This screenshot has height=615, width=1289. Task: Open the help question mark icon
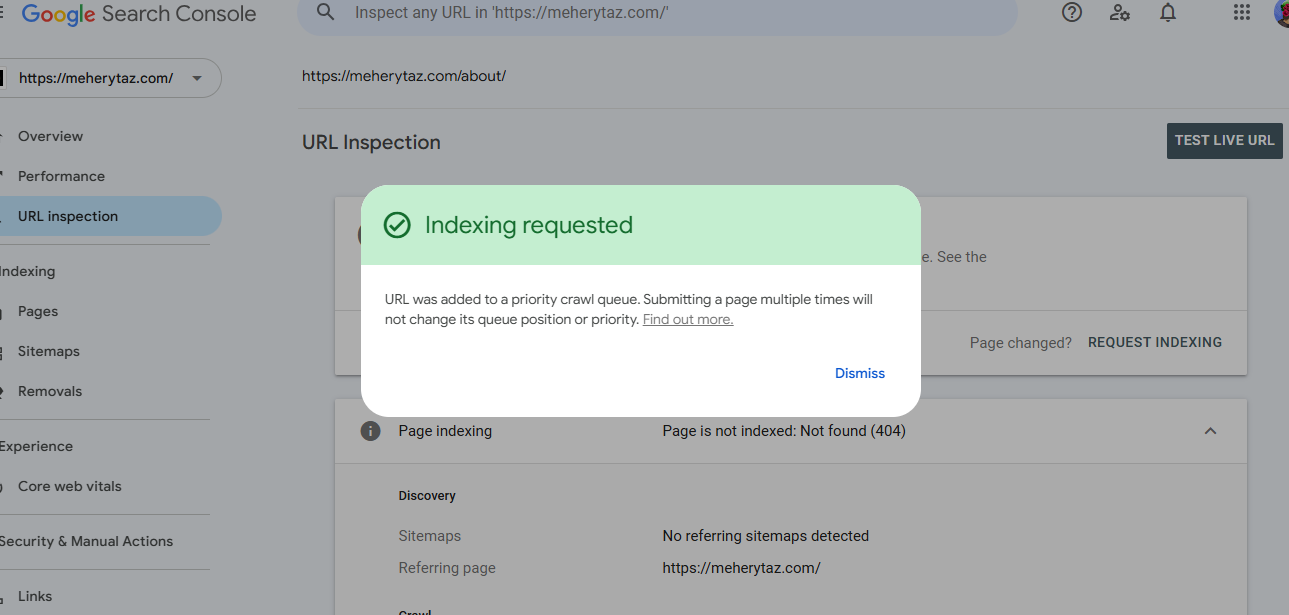point(1072,12)
